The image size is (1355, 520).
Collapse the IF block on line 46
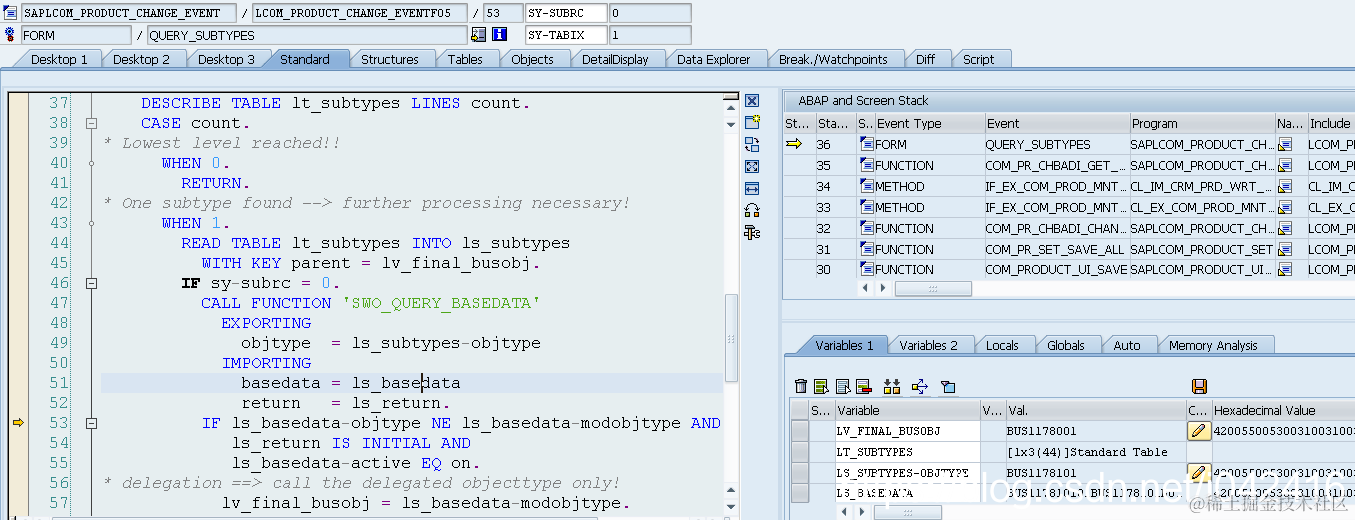91,283
